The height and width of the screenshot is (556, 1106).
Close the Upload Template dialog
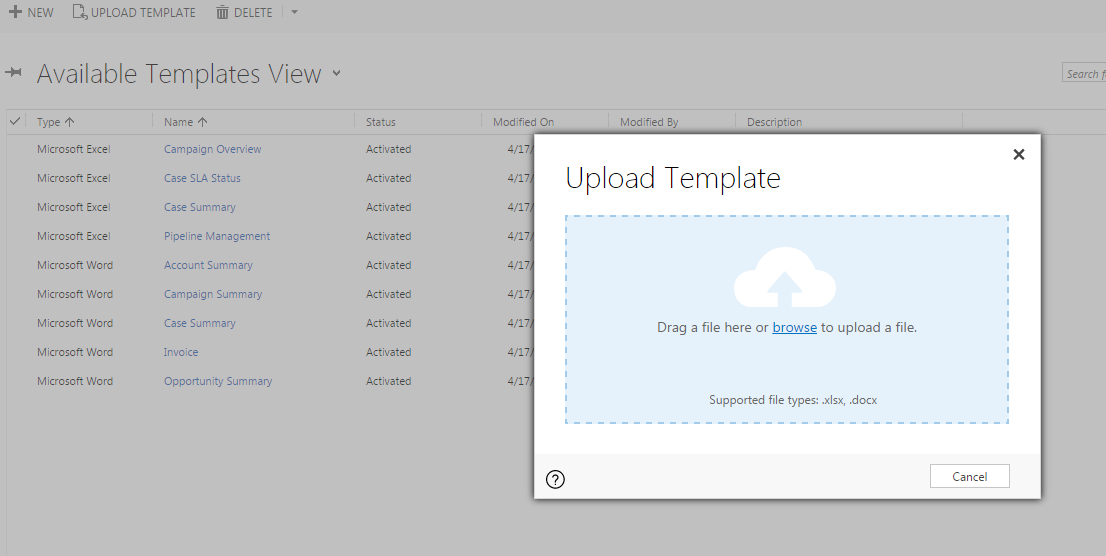[x=1019, y=154]
